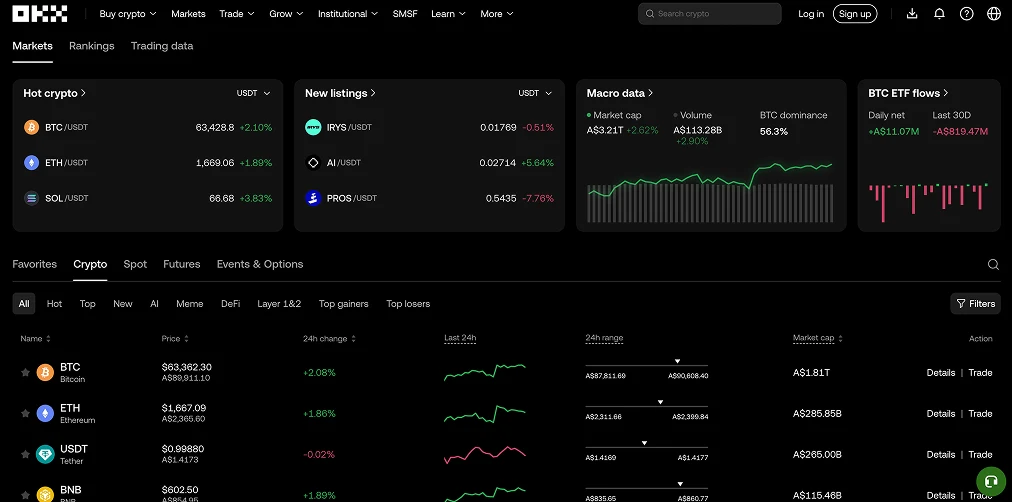The width and height of the screenshot is (1012, 502).
Task: Click the ETH coin icon in Hot crypto
Action: pyautogui.click(x=32, y=163)
